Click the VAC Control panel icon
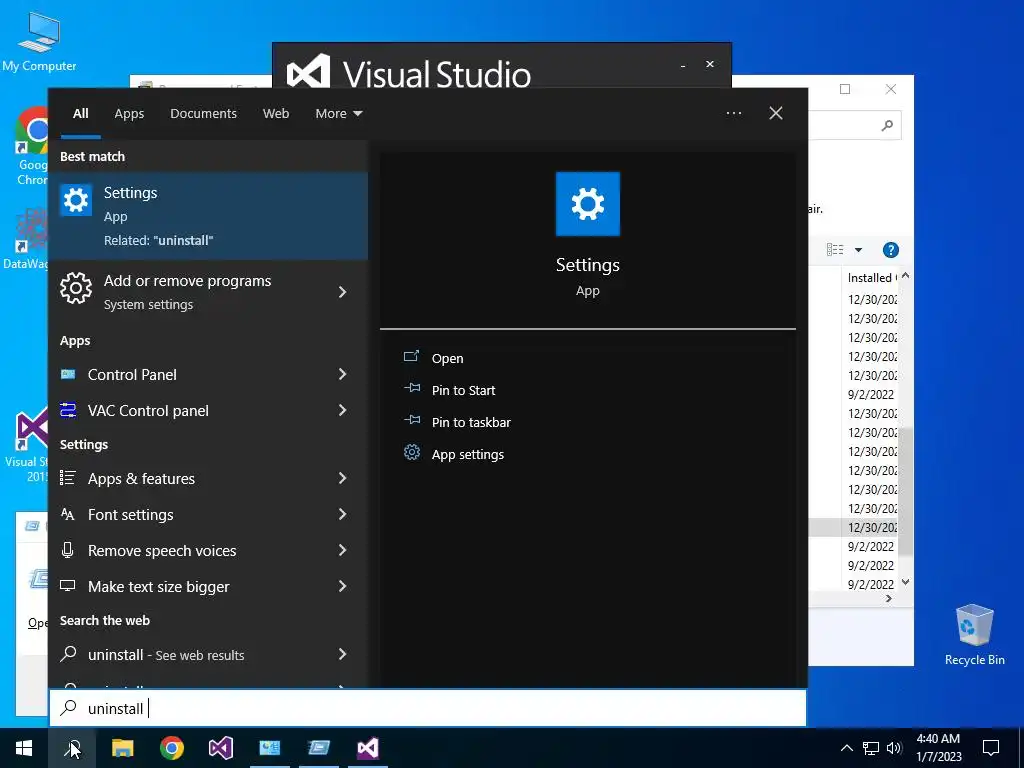The height and width of the screenshot is (768, 1024). [68, 410]
